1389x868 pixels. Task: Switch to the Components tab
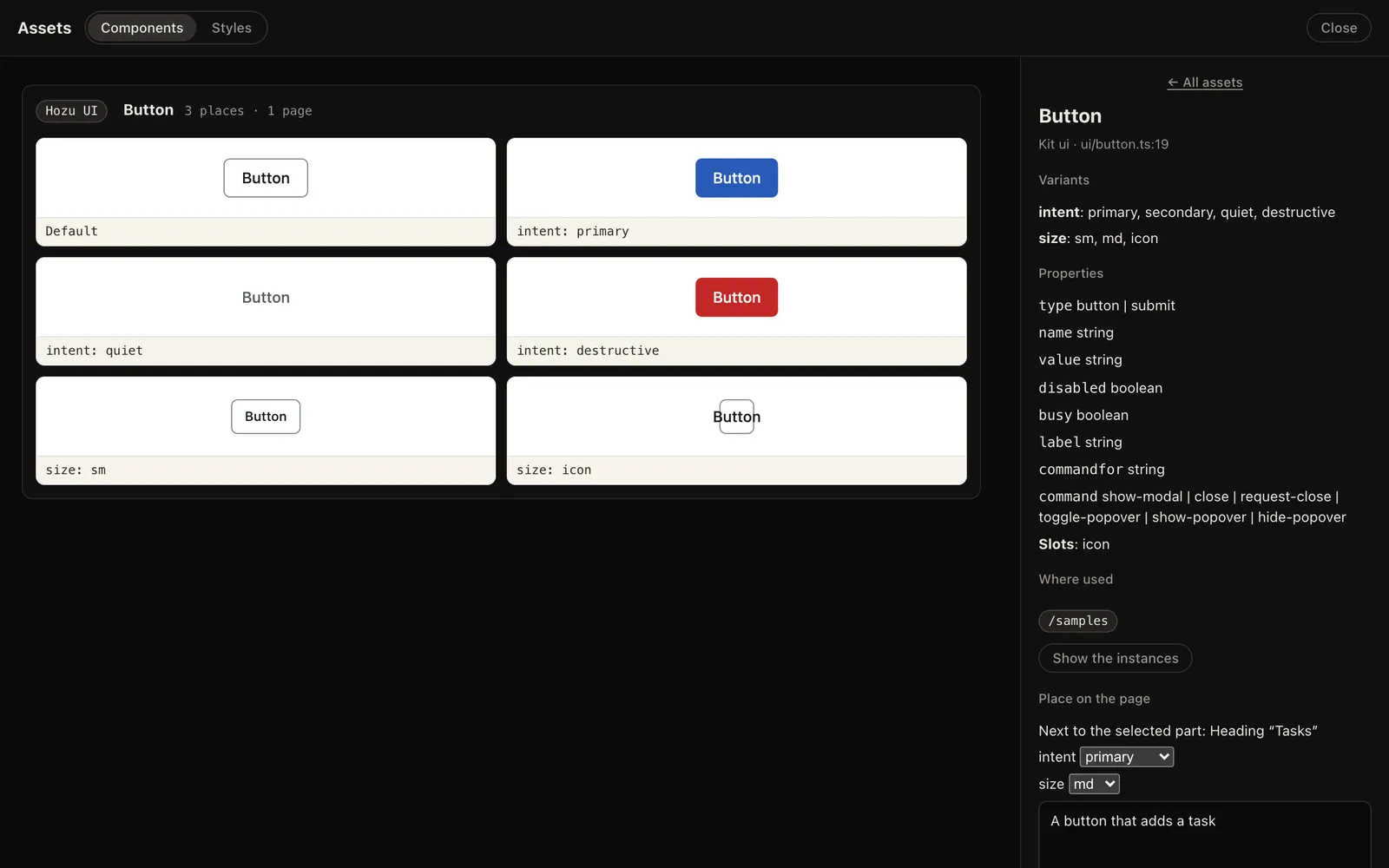142,28
